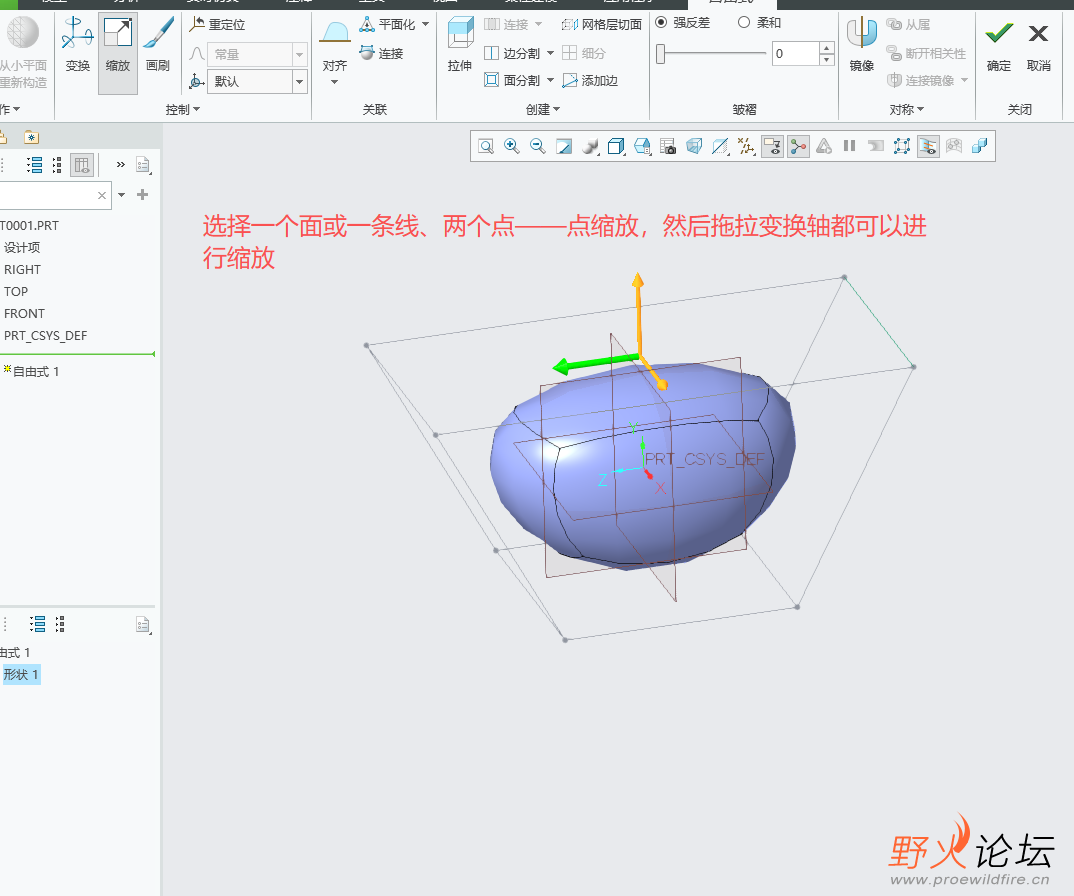Select PRT_CSYS_DEF in model tree
This screenshot has width=1074, height=896.
(45, 336)
